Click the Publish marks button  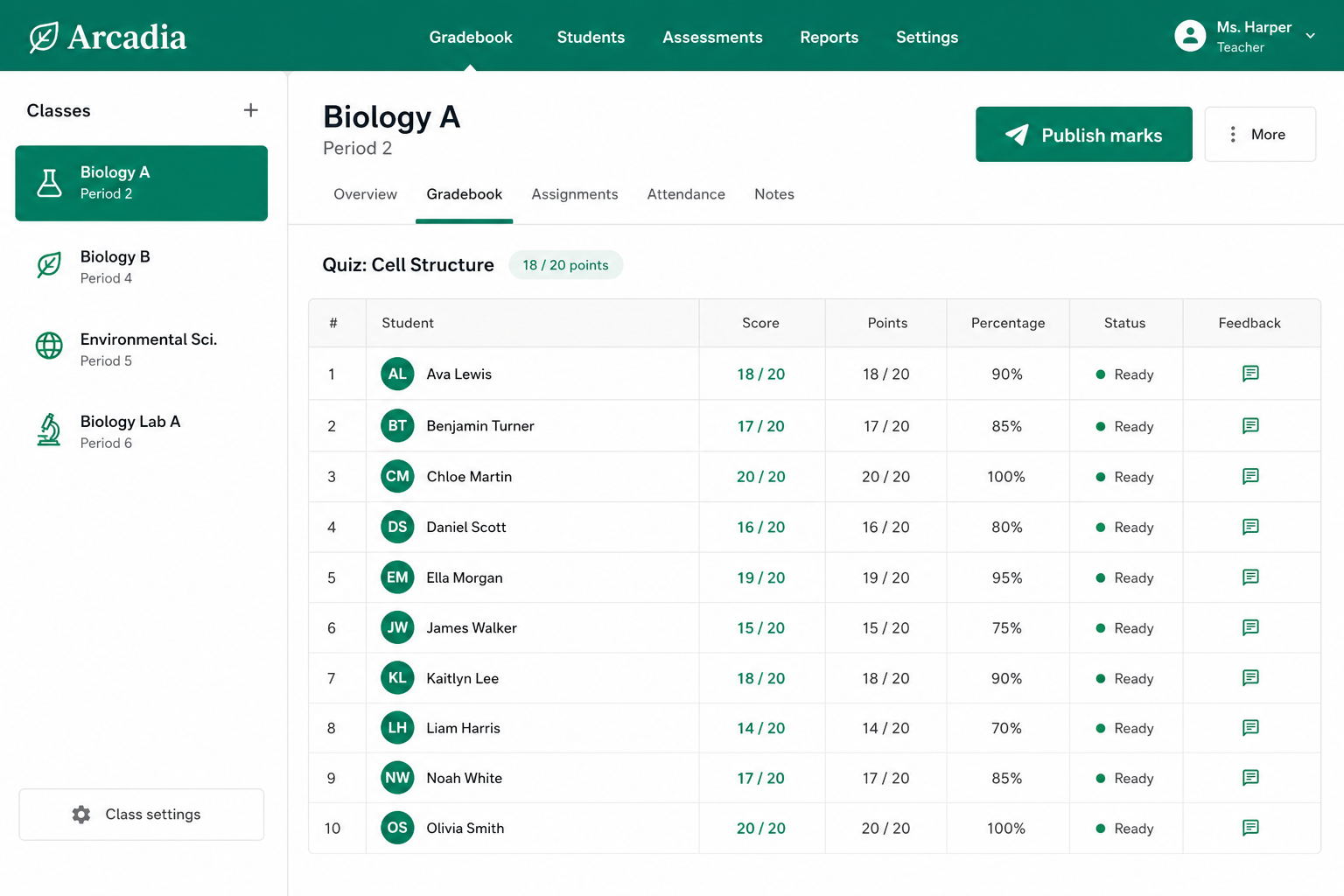(x=1084, y=135)
